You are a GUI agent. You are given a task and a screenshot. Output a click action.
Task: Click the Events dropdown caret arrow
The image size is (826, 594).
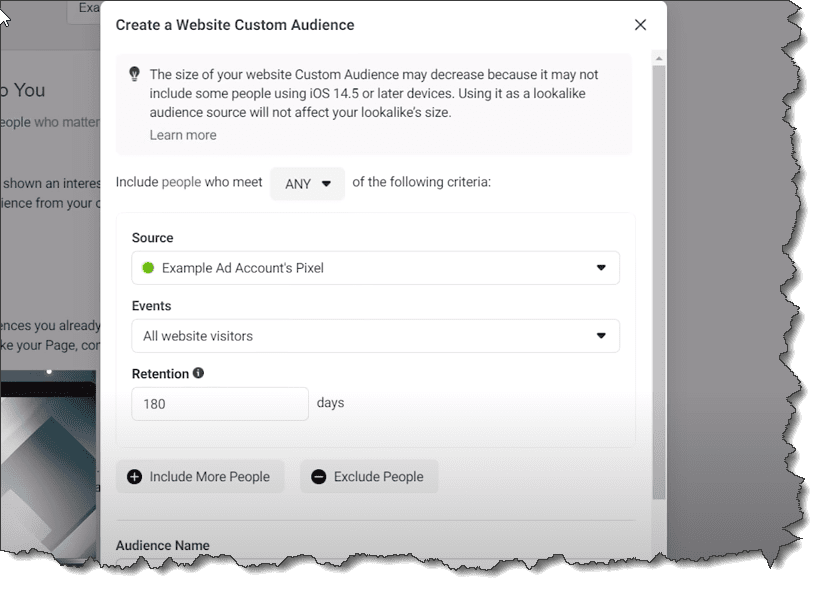(x=601, y=336)
